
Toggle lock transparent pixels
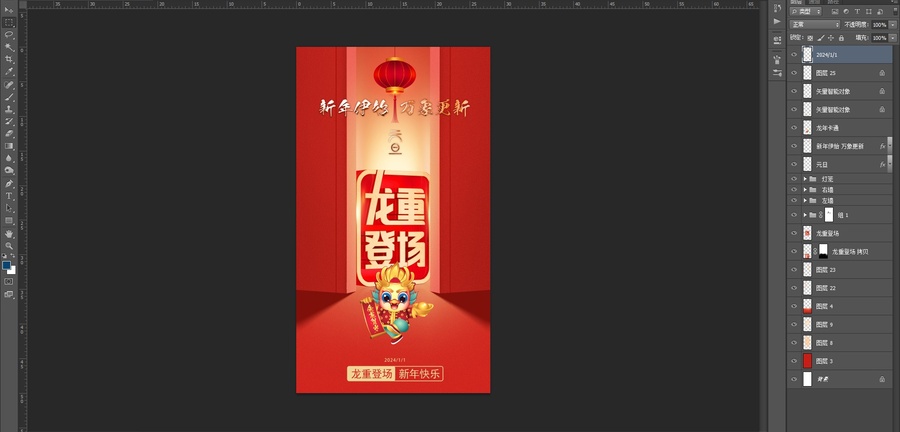tap(810, 38)
